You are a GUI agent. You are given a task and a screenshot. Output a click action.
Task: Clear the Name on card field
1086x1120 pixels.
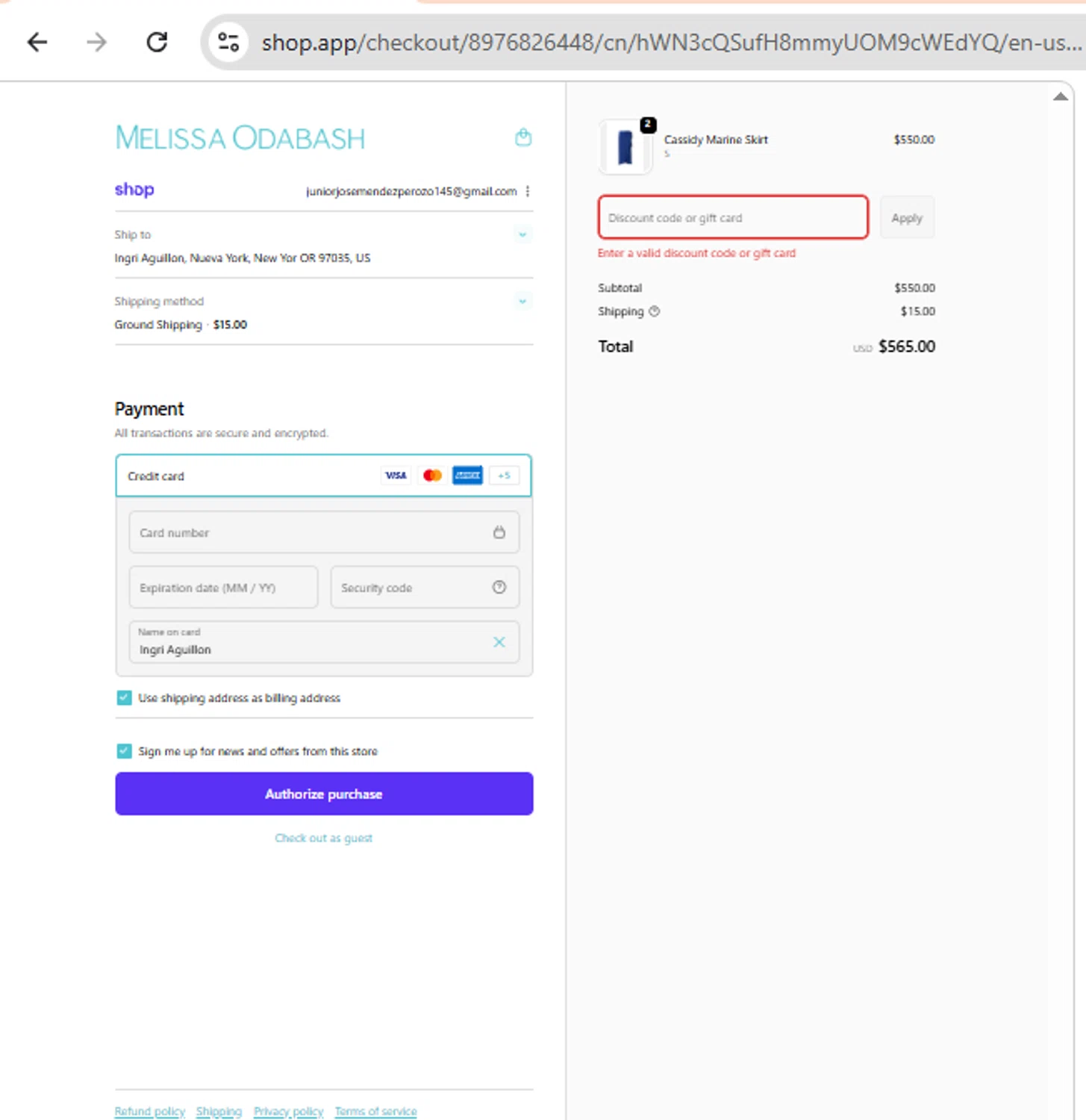(499, 642)
